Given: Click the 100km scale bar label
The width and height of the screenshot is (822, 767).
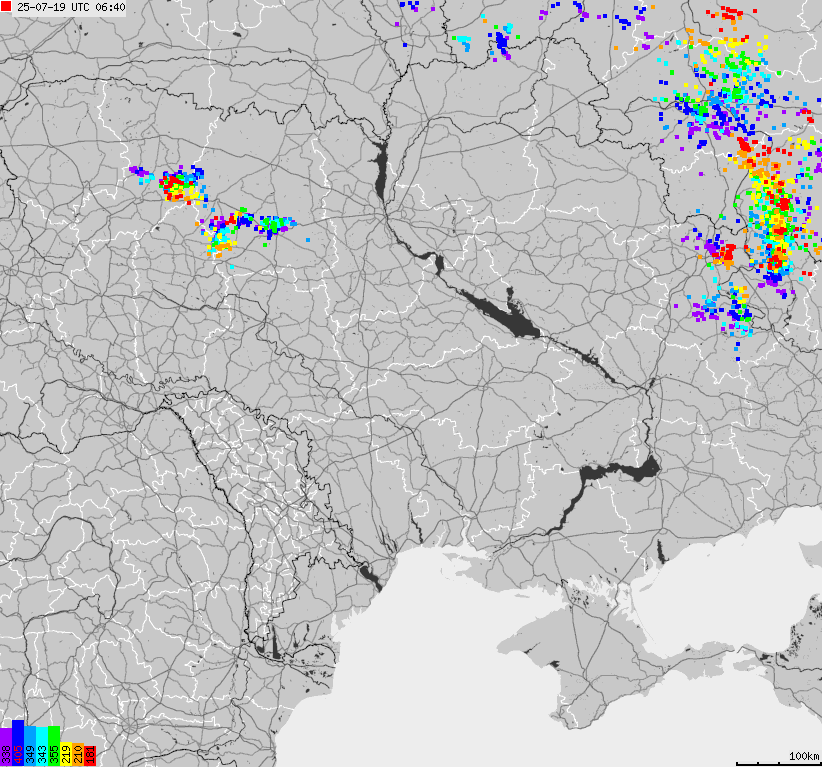Looking at the screenshot, I should tap(804, 755).
